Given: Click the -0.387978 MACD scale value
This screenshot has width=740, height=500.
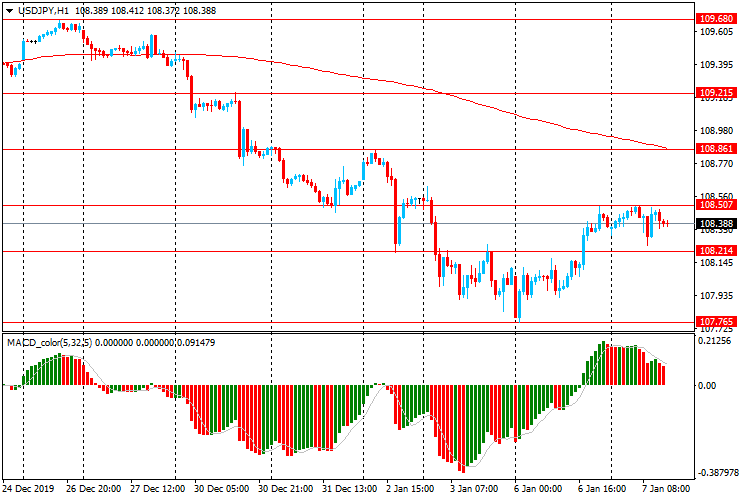Looking at the screenshot, I should pyautogui.click(x=717, y=472).
